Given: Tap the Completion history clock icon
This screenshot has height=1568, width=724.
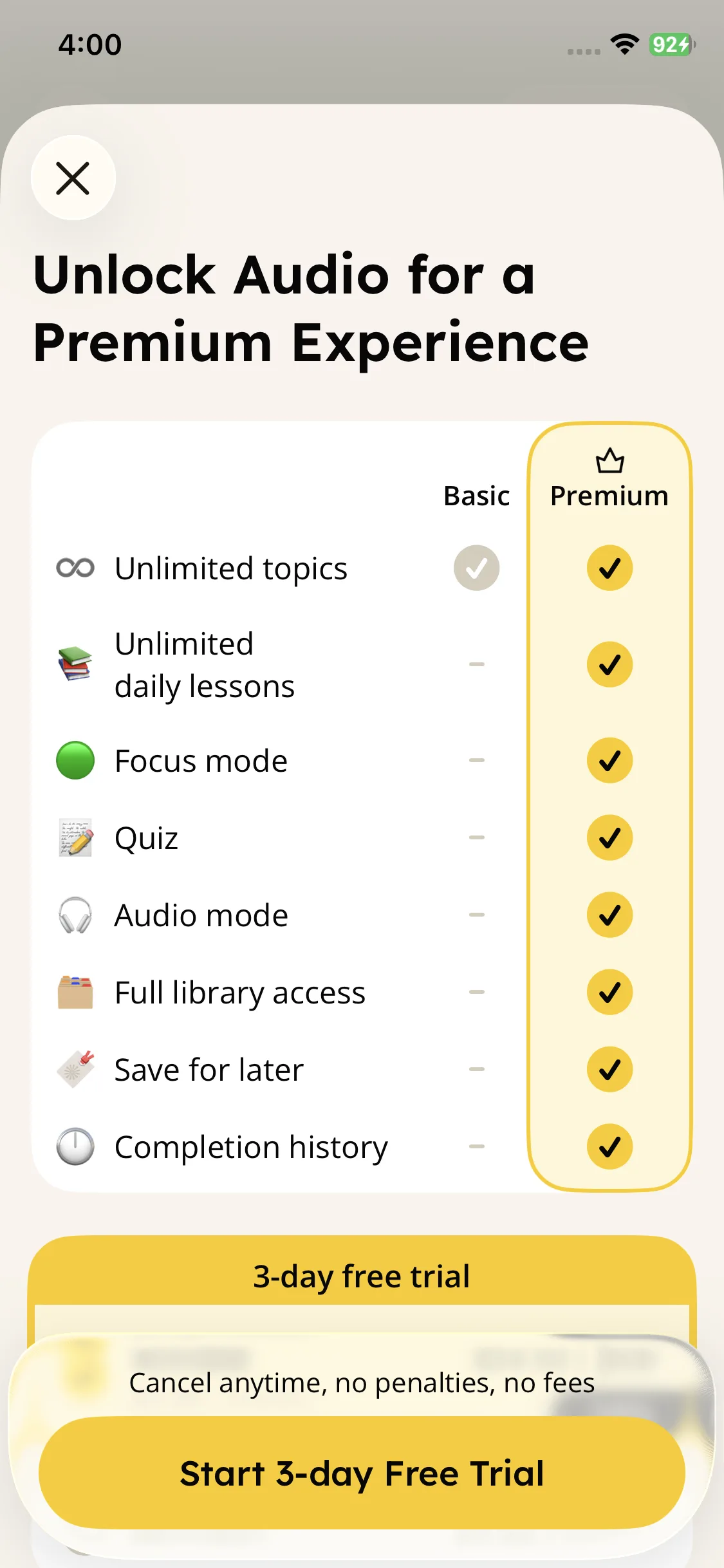Looking at the screenshot, I should (75, 1146).
